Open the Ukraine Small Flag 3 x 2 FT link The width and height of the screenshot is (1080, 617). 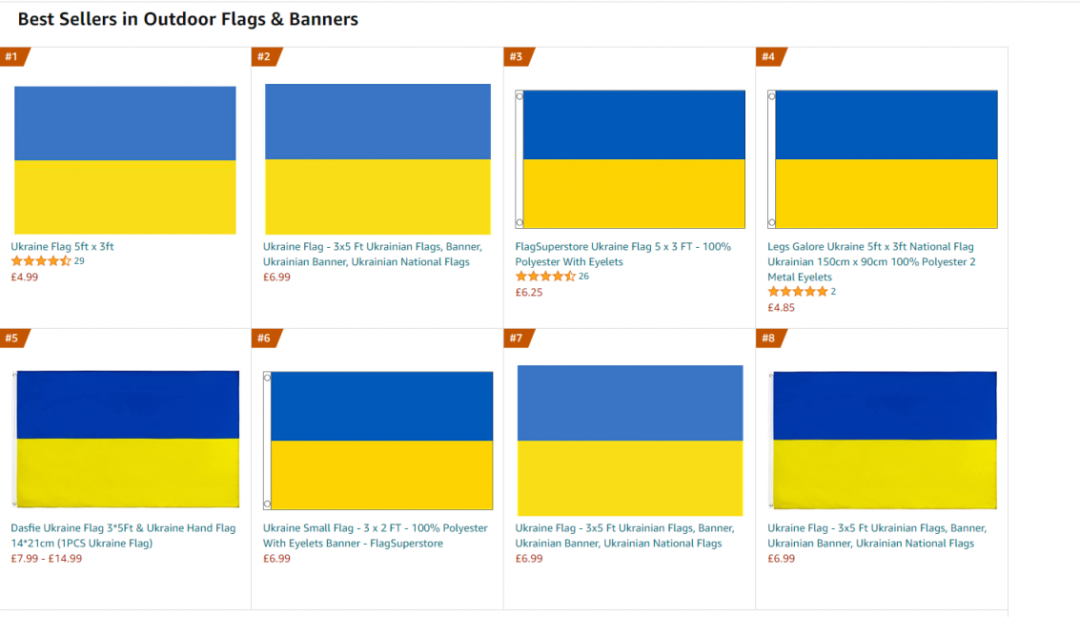pyautogui.click(x=375, y=535)
